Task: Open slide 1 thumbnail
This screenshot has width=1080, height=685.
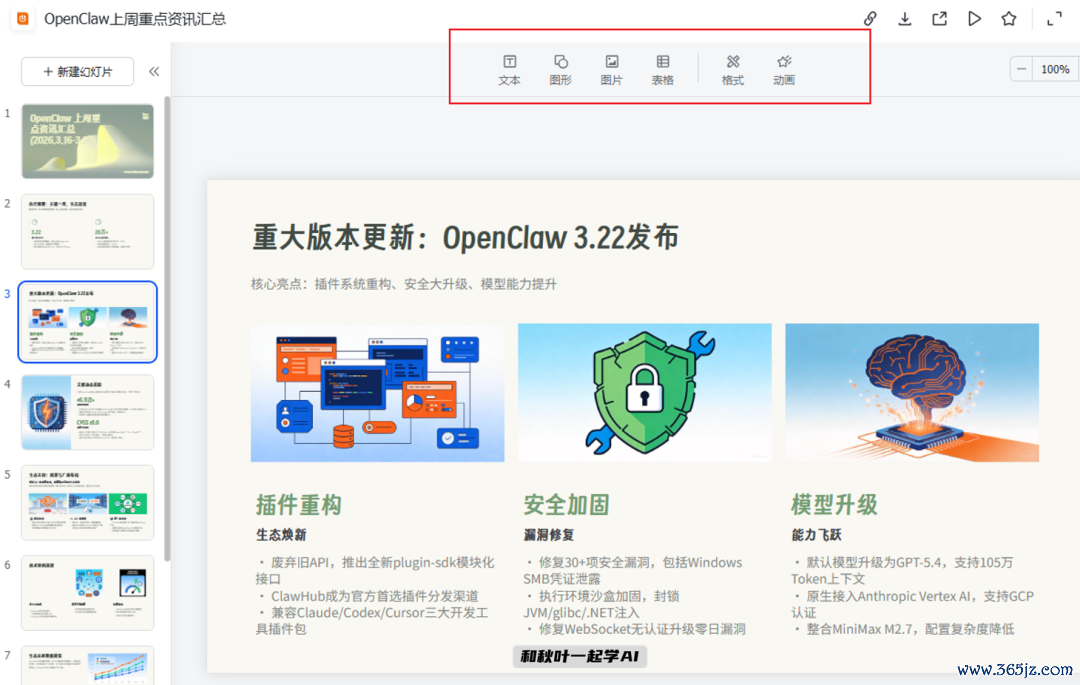Action: point(87,141)
